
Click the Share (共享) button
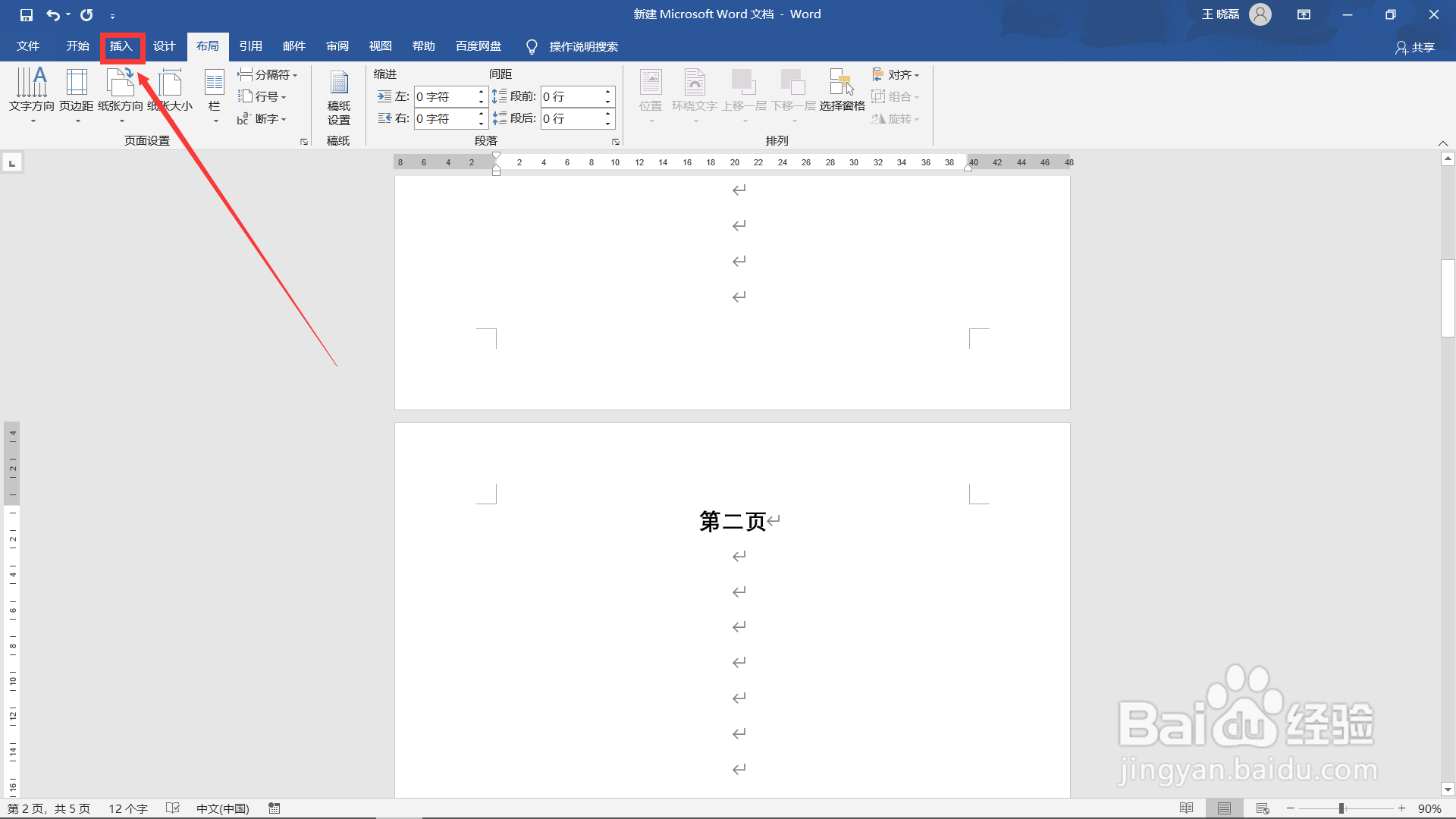(x=1414, y=47)
